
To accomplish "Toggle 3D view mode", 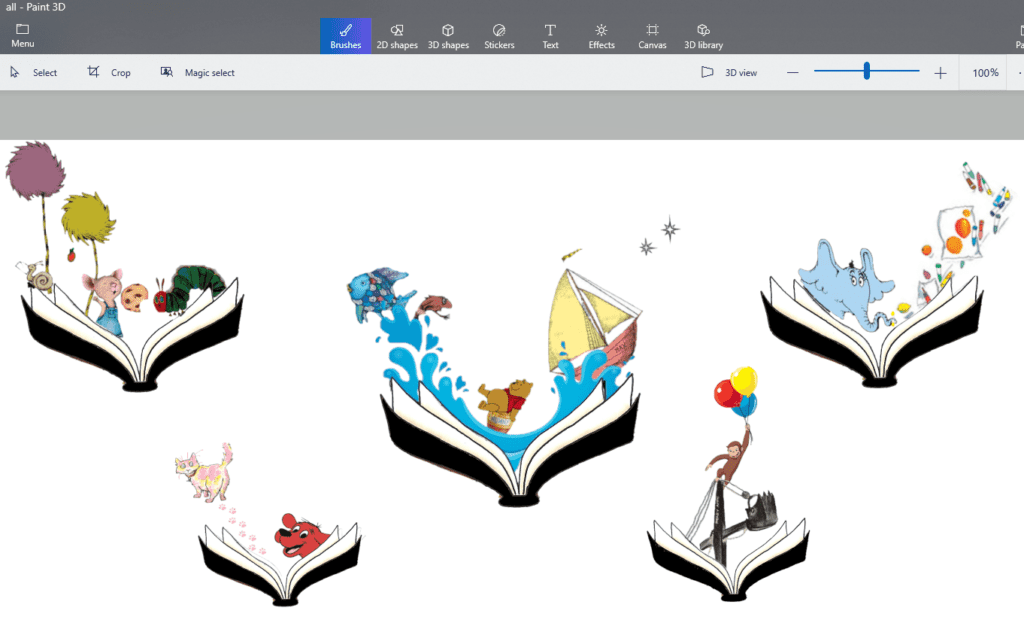I will pos(731,72).
